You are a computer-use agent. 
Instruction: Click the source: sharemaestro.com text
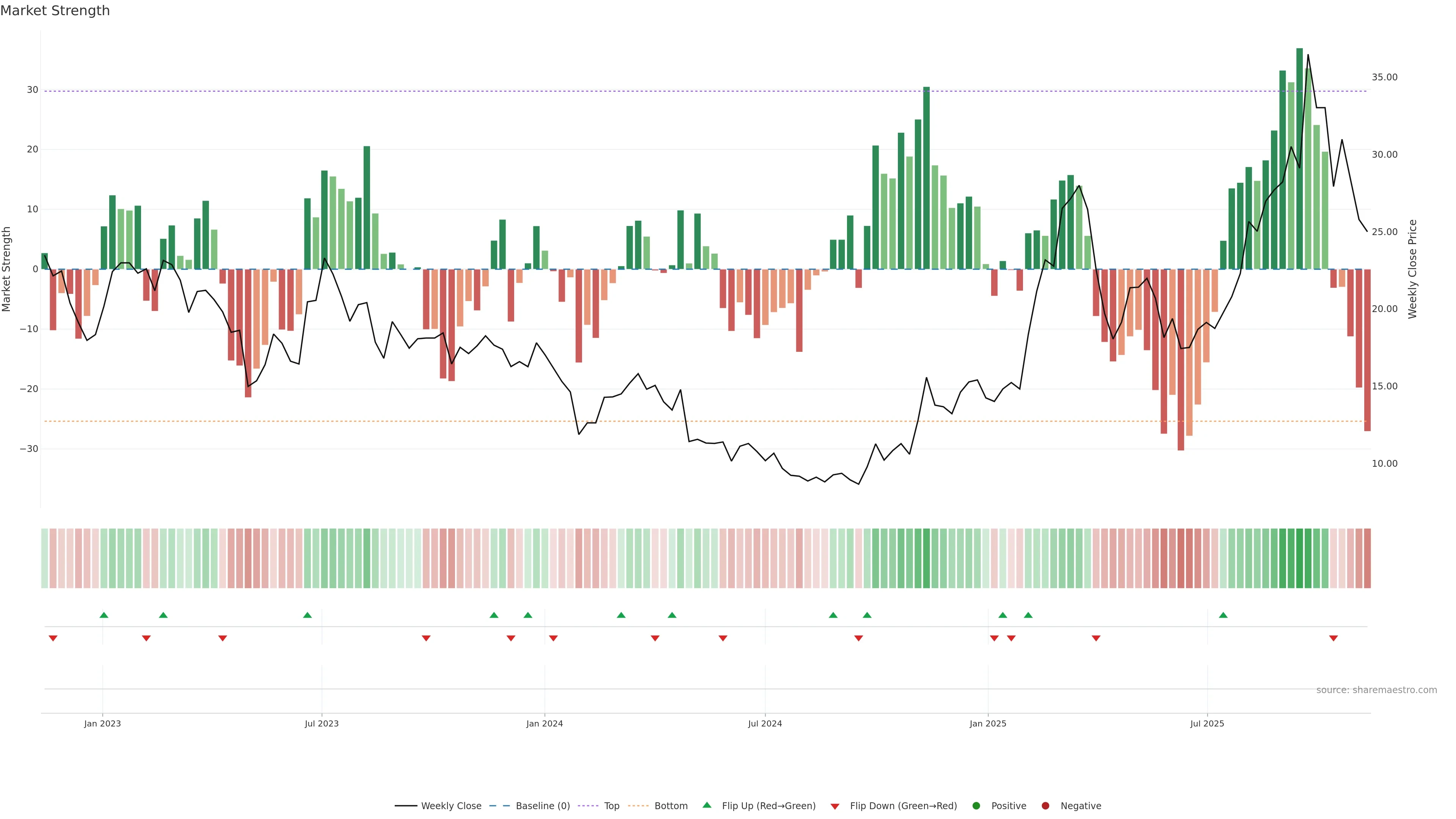[x=1376, y=690]
